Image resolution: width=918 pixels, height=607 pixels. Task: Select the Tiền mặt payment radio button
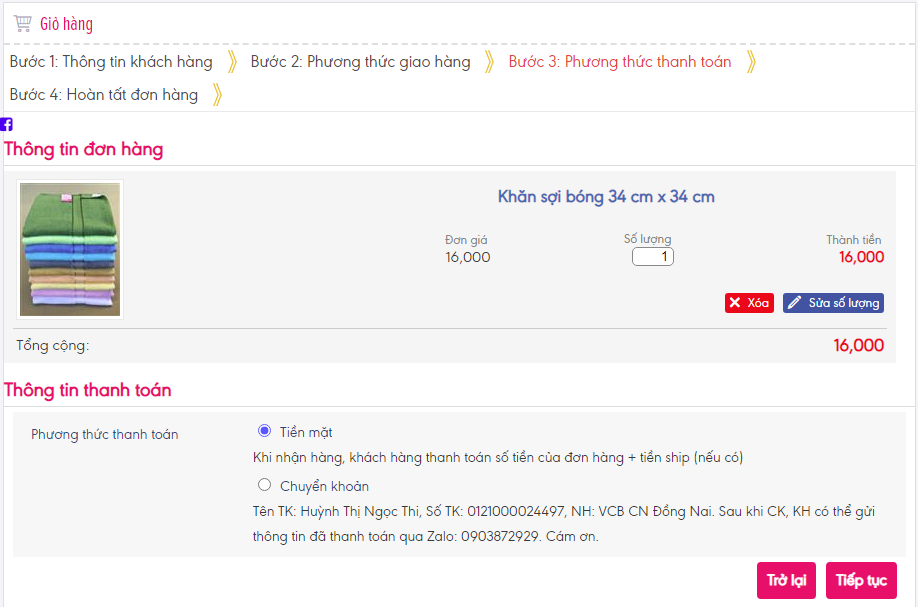point(264,431)
